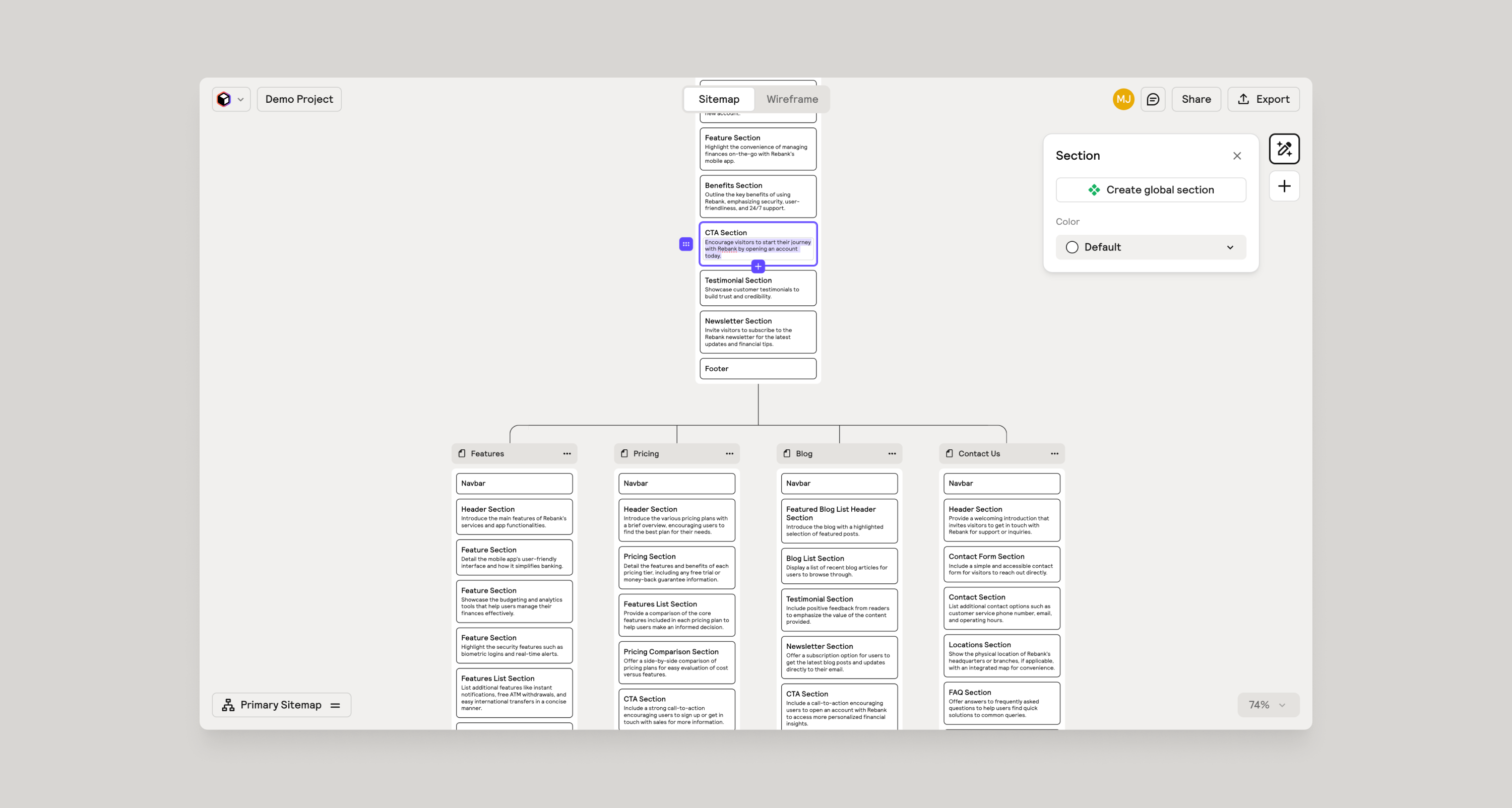
Task: Select the Pricing page Header Section card
Action: (677, 520)
